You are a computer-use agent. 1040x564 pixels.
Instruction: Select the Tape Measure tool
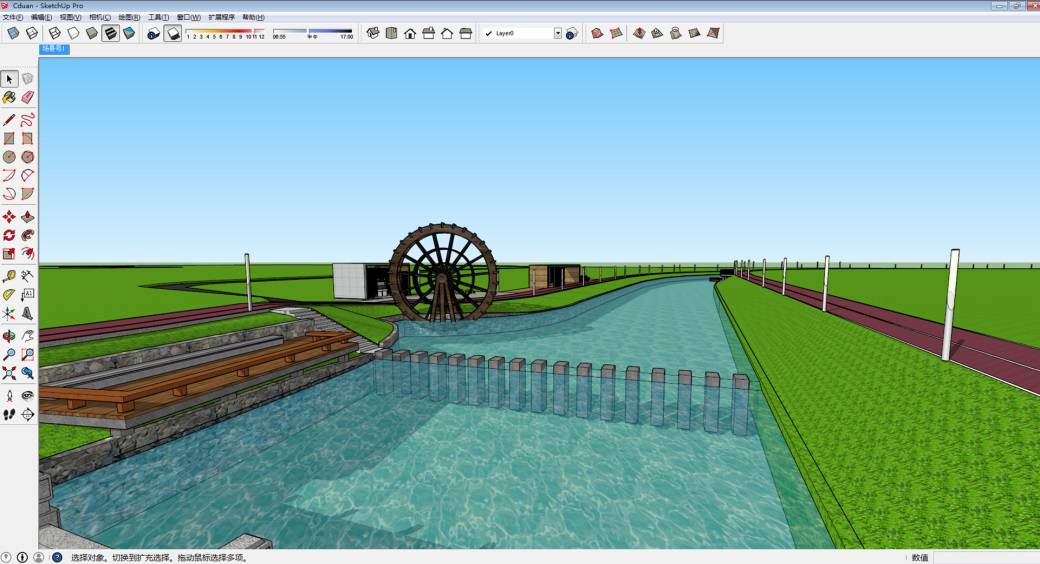click(9, 276)
